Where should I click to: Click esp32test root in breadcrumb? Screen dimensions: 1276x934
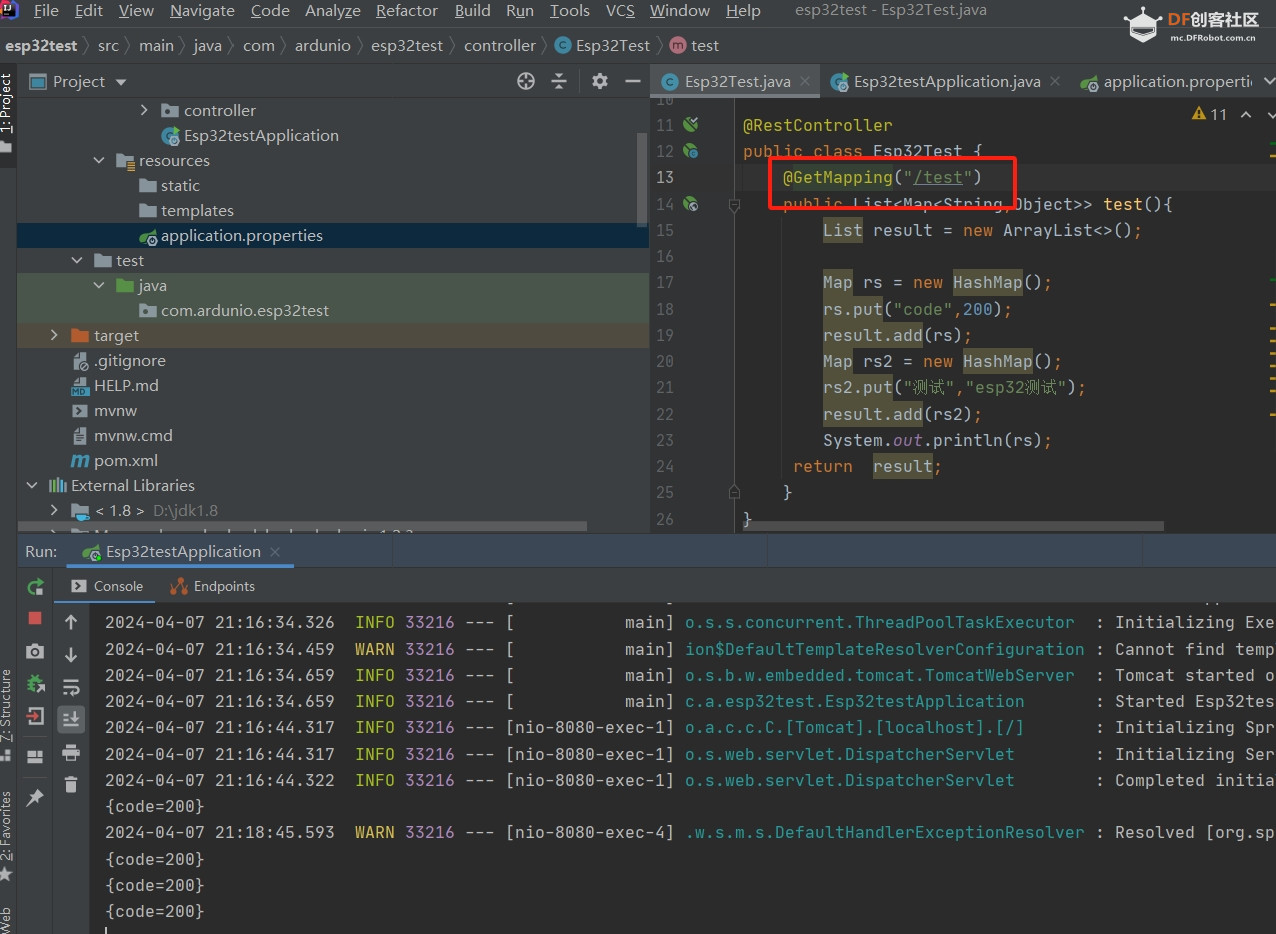(x=42, y=45)
